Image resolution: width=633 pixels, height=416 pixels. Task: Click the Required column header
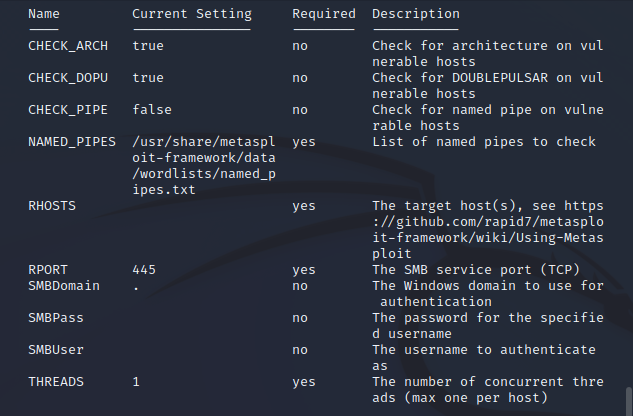point(323,14)
